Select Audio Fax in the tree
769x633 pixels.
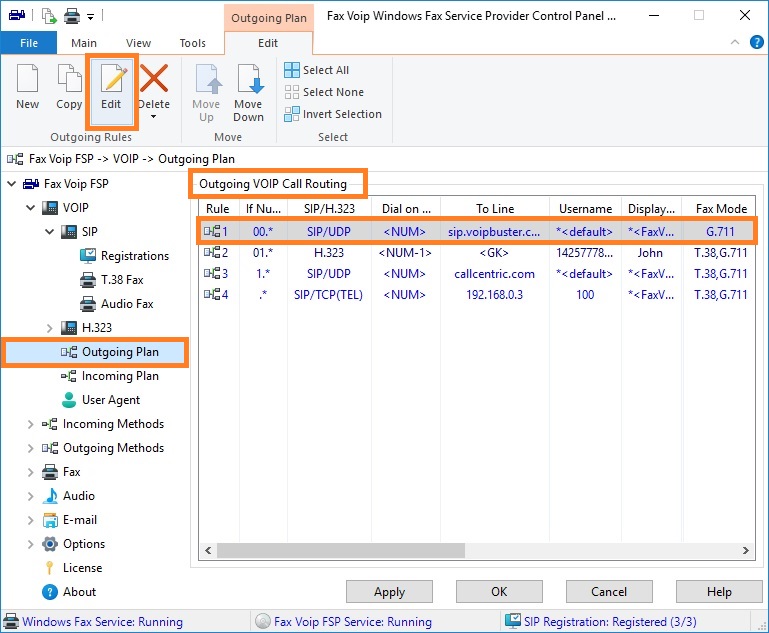127,304
